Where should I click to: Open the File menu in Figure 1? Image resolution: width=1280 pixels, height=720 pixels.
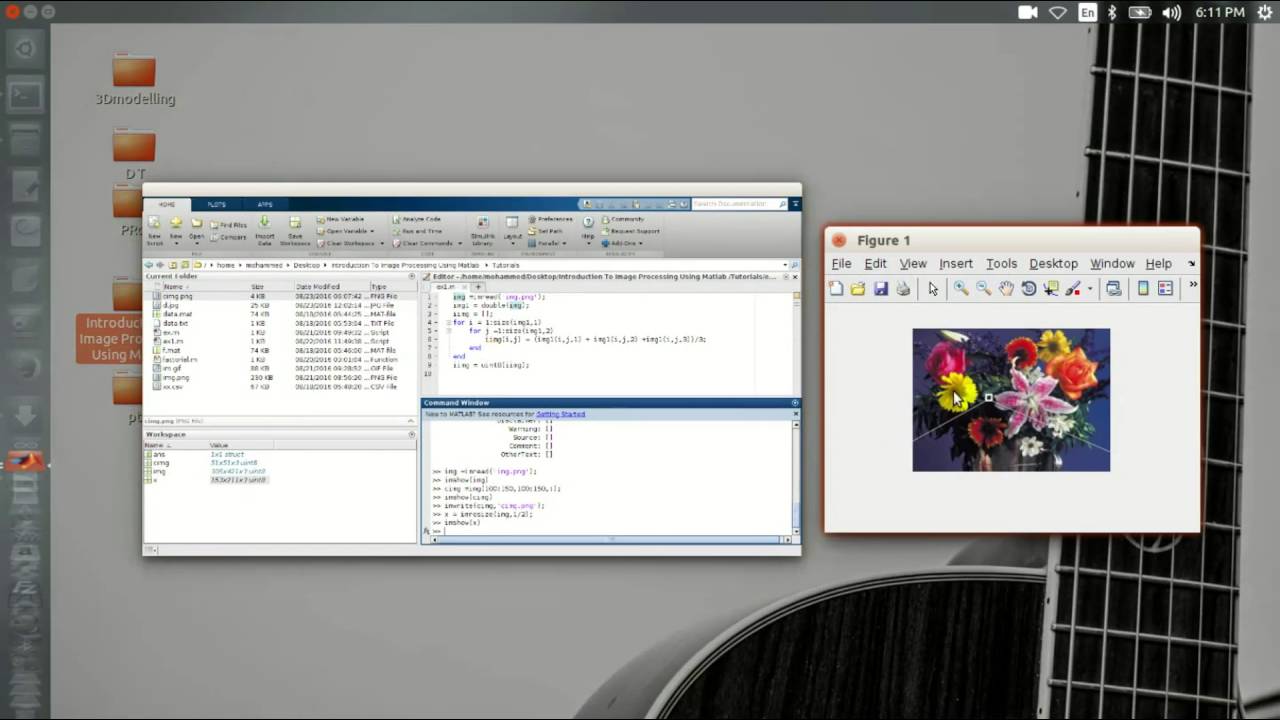coord(842,264)
